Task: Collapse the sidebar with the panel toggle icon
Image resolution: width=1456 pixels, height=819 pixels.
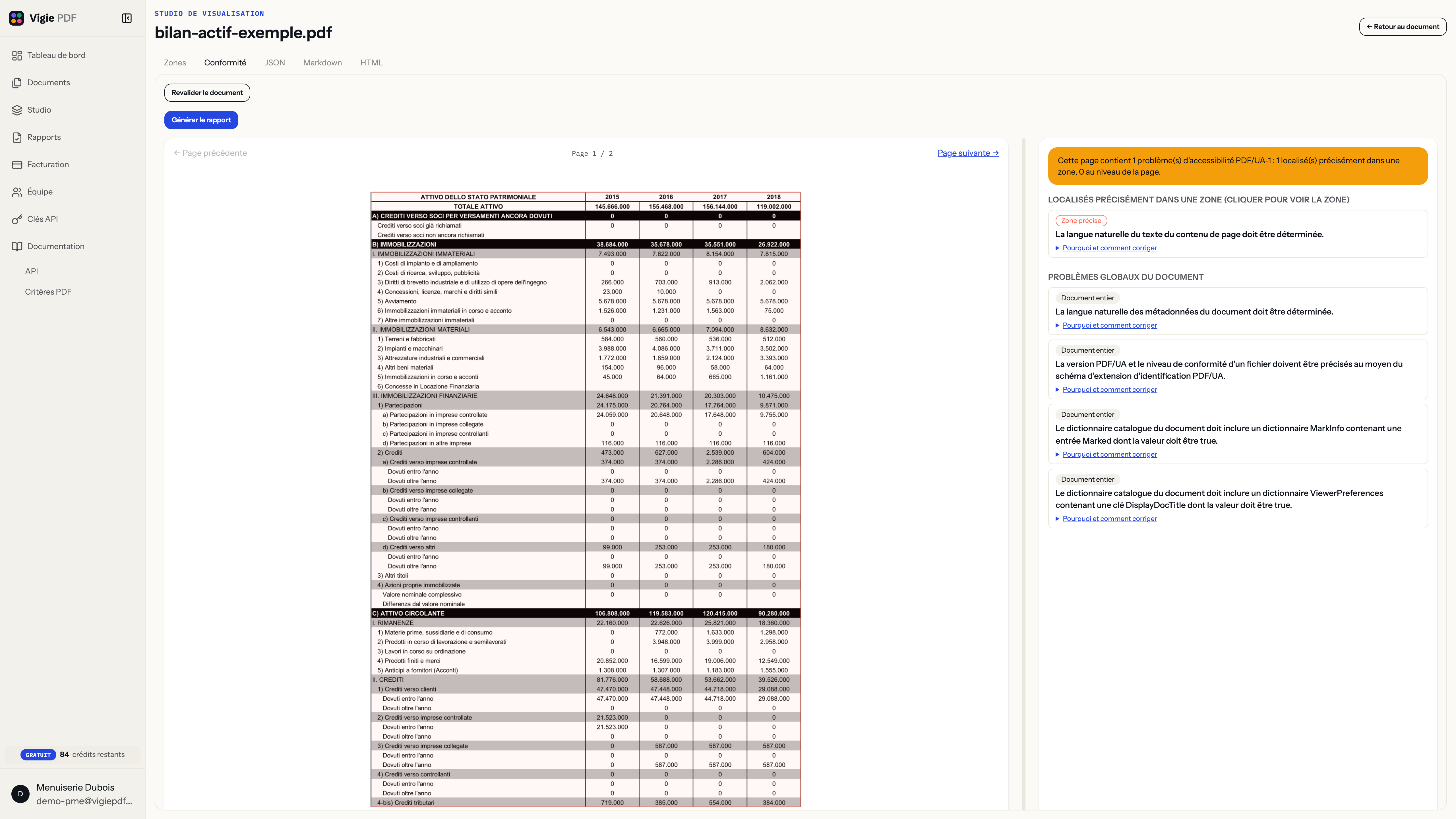Action: pyautogui.click(x=127, y=18)
